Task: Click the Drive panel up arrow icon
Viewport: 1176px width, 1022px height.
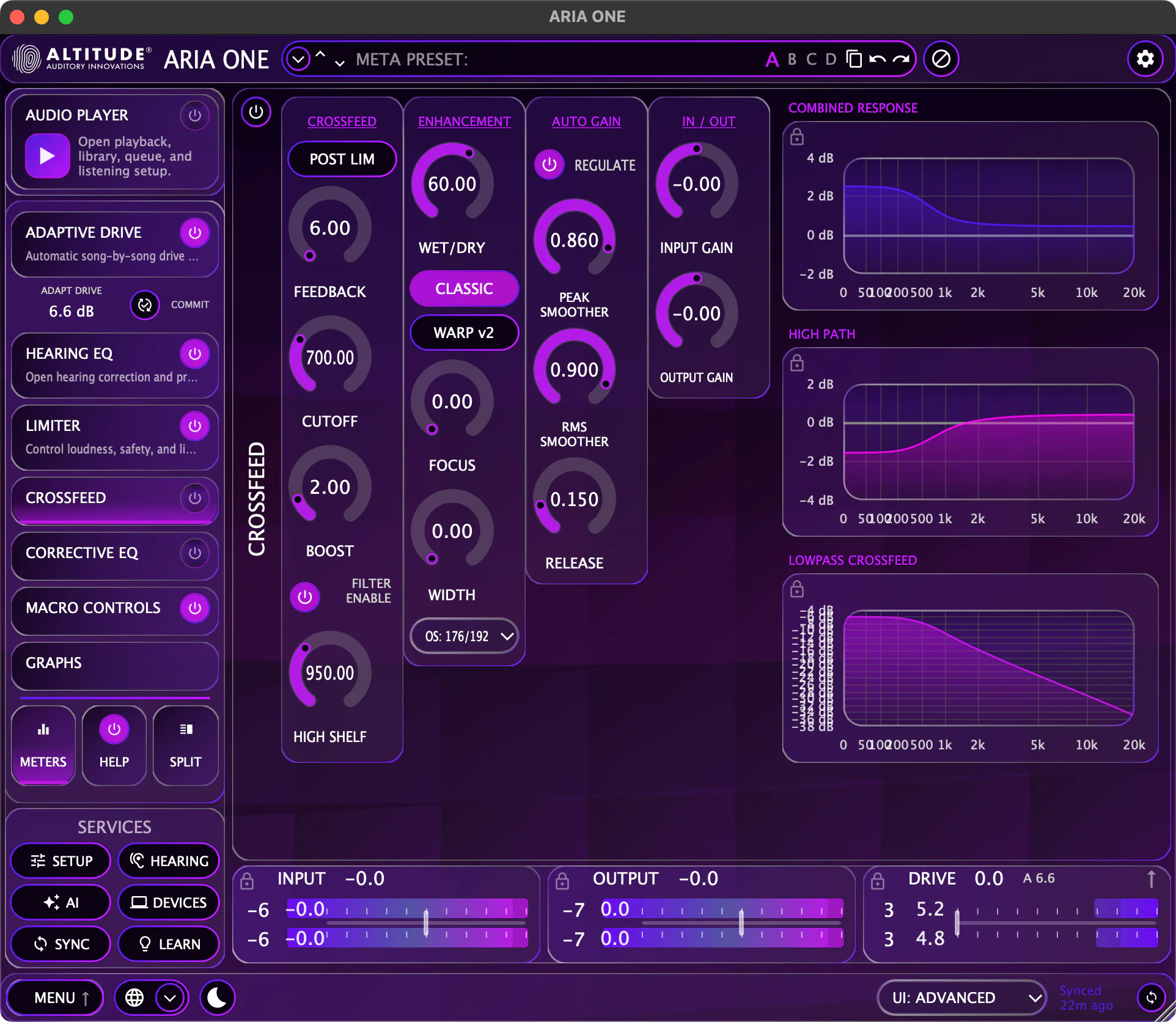Action: click(x=1151, y=879)
